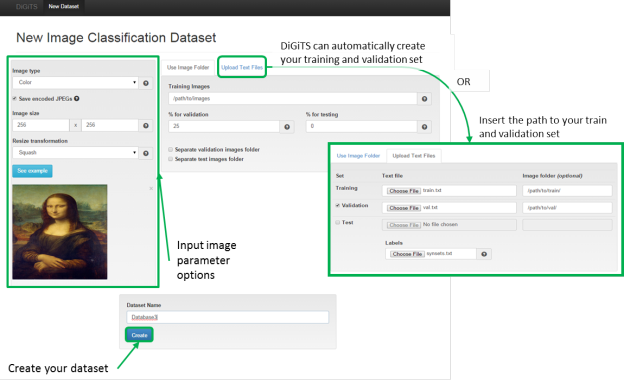This screenshot has width=624, height=383.
Task: Choose File for Labels synsets.txt
Action: pos(408,254)
